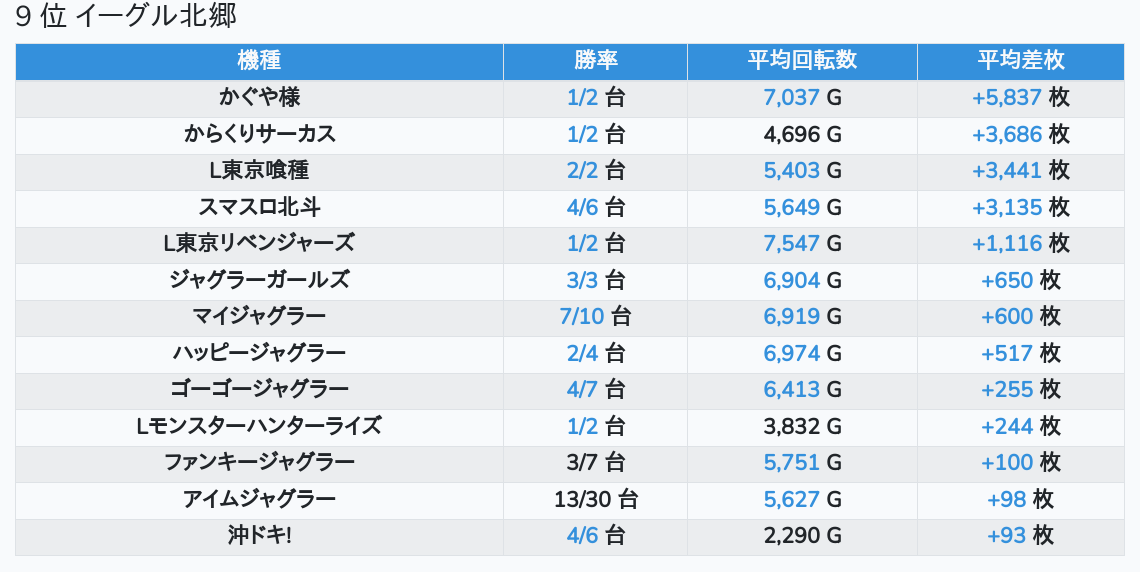The height and width of the screenshot is (572, 1140).
Task: Click Lモンスターハンターライズ machine name
Action: [259, 426]
